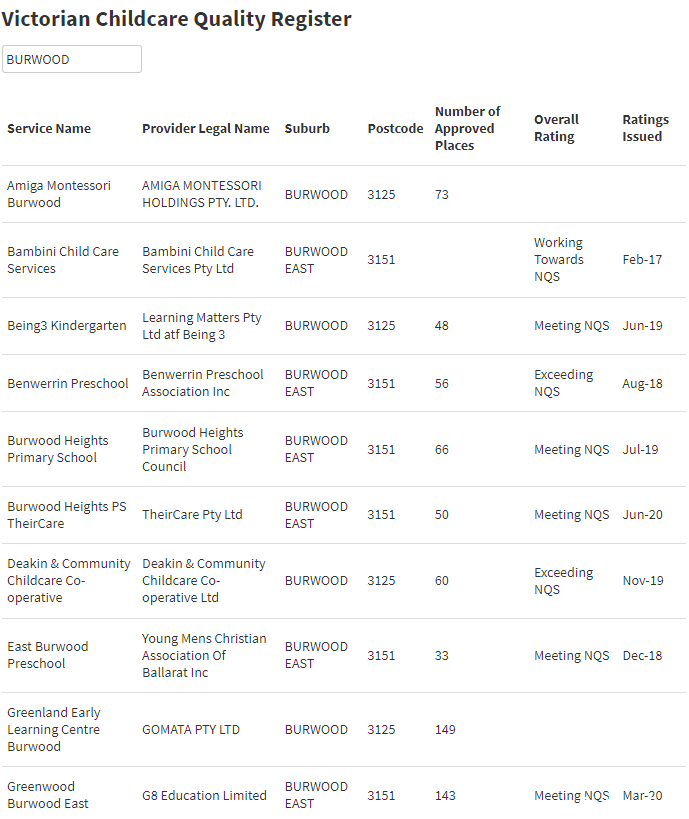
Task: Select Greenwood Burwood East row
Action: (344, 793)
